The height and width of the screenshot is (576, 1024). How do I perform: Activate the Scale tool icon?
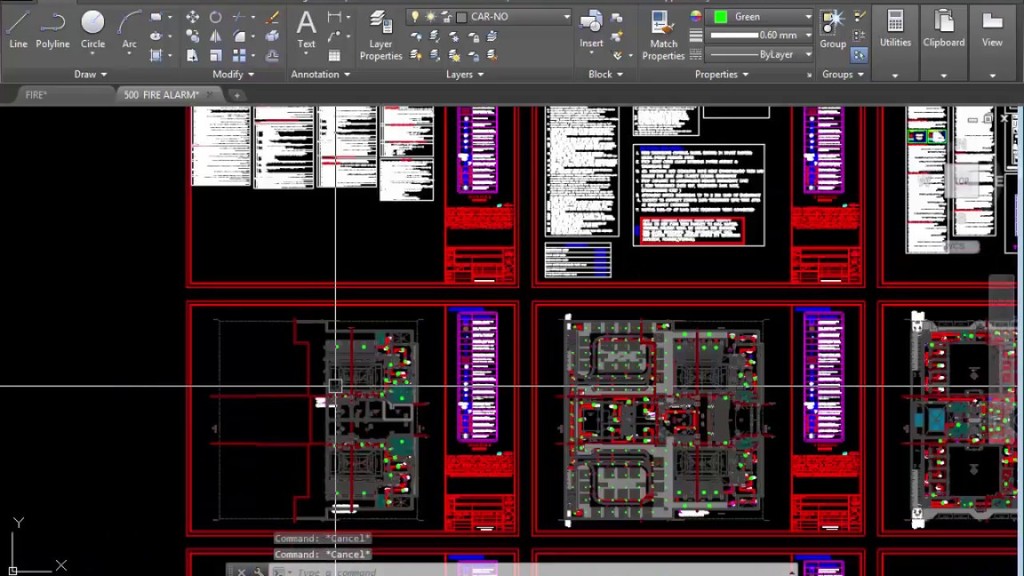(x=216, y=56)
